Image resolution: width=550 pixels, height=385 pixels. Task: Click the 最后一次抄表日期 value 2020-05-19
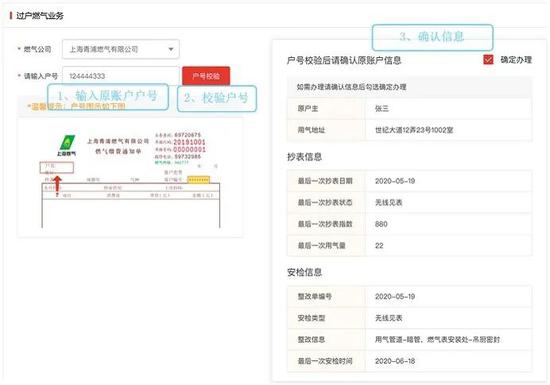tap(395, 181)
